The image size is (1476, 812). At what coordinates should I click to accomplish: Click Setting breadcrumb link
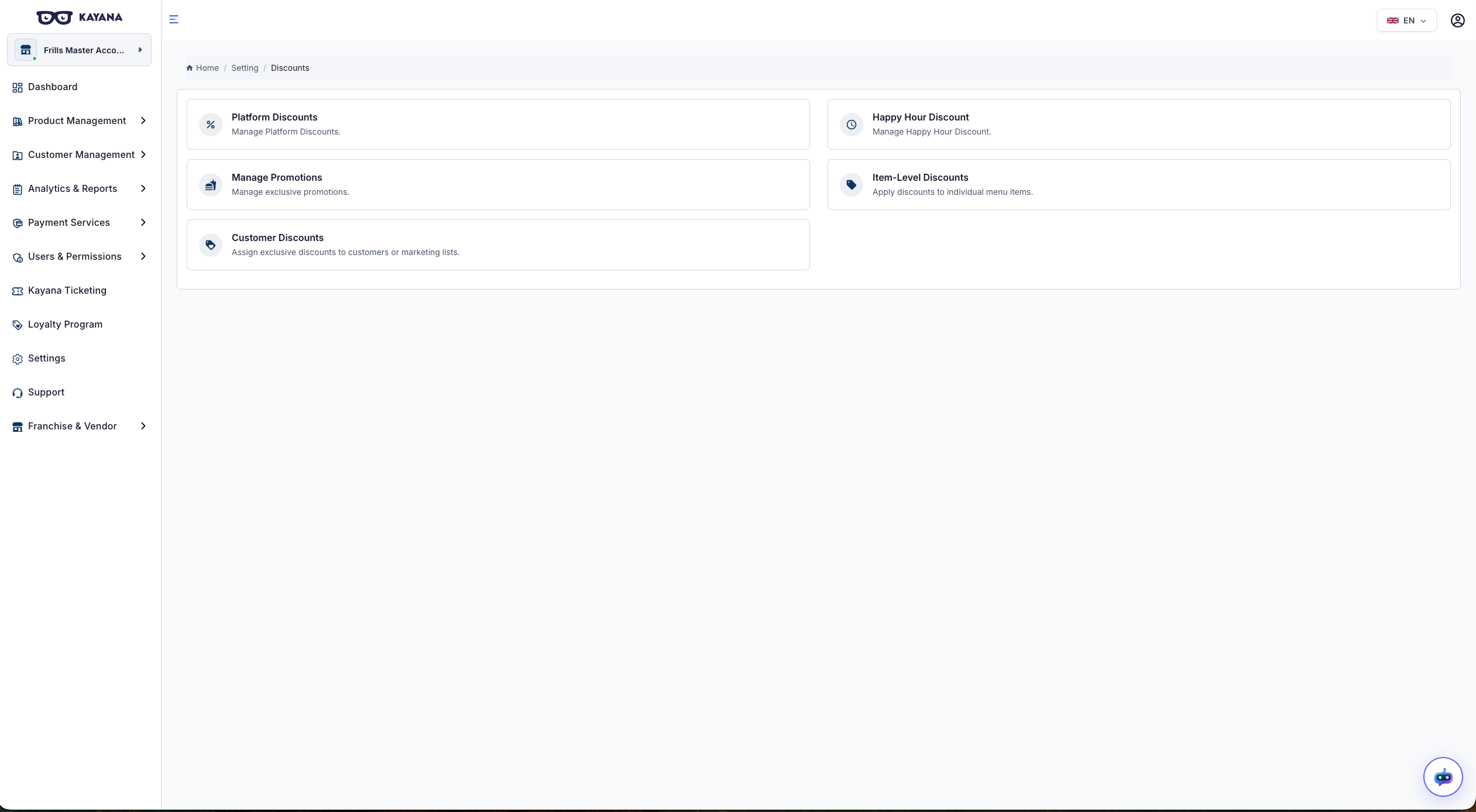click(x=245, y=68)
